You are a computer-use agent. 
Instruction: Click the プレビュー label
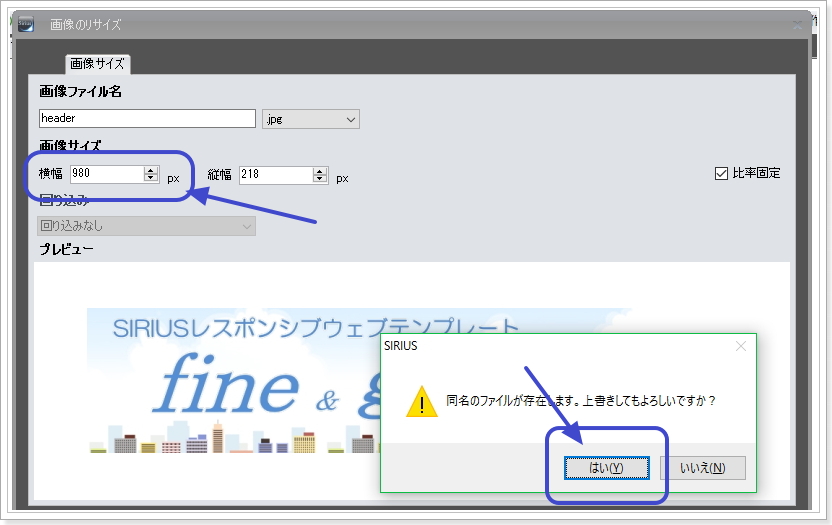pyautogui.click(x=66, y=249)
